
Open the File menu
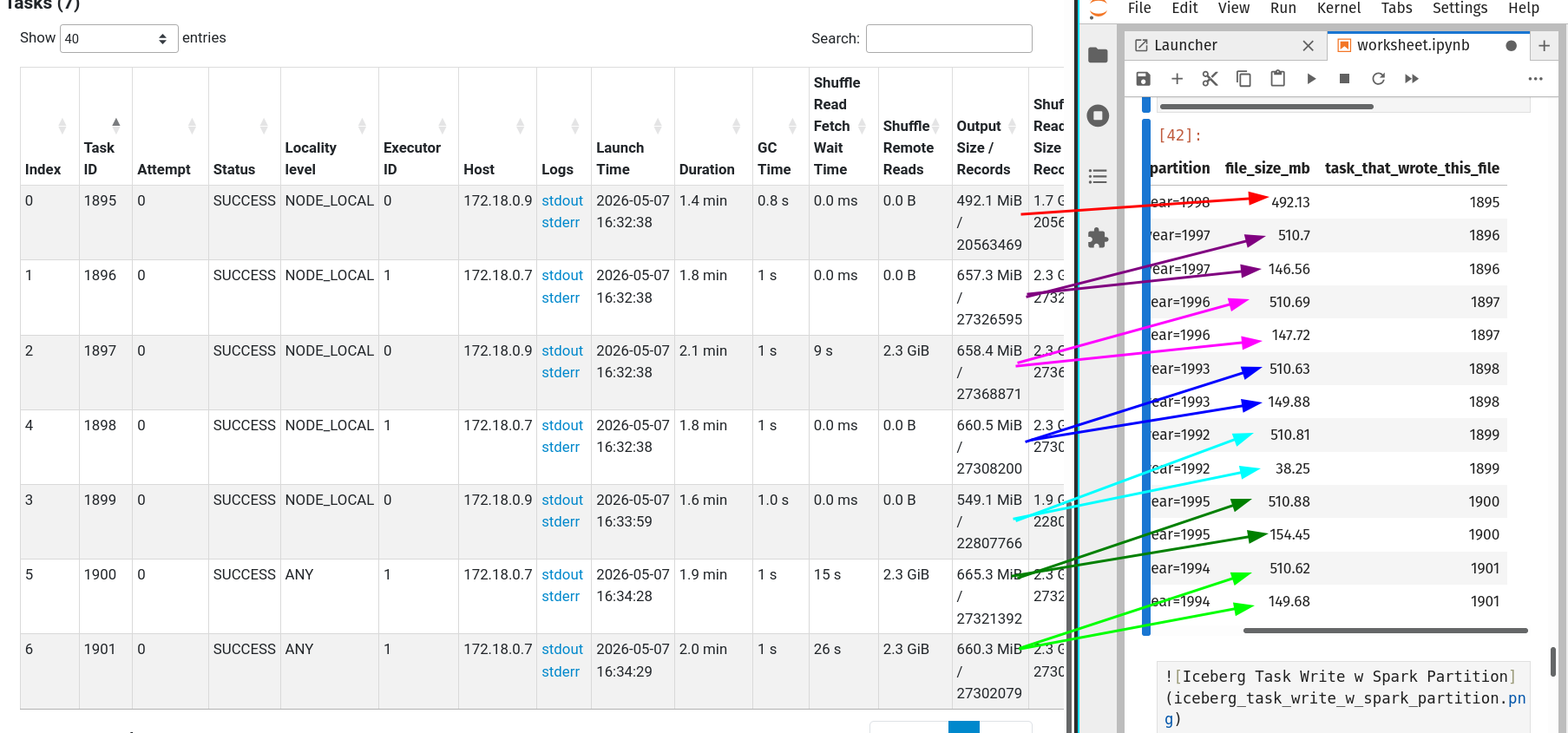tap(1139, 8)
